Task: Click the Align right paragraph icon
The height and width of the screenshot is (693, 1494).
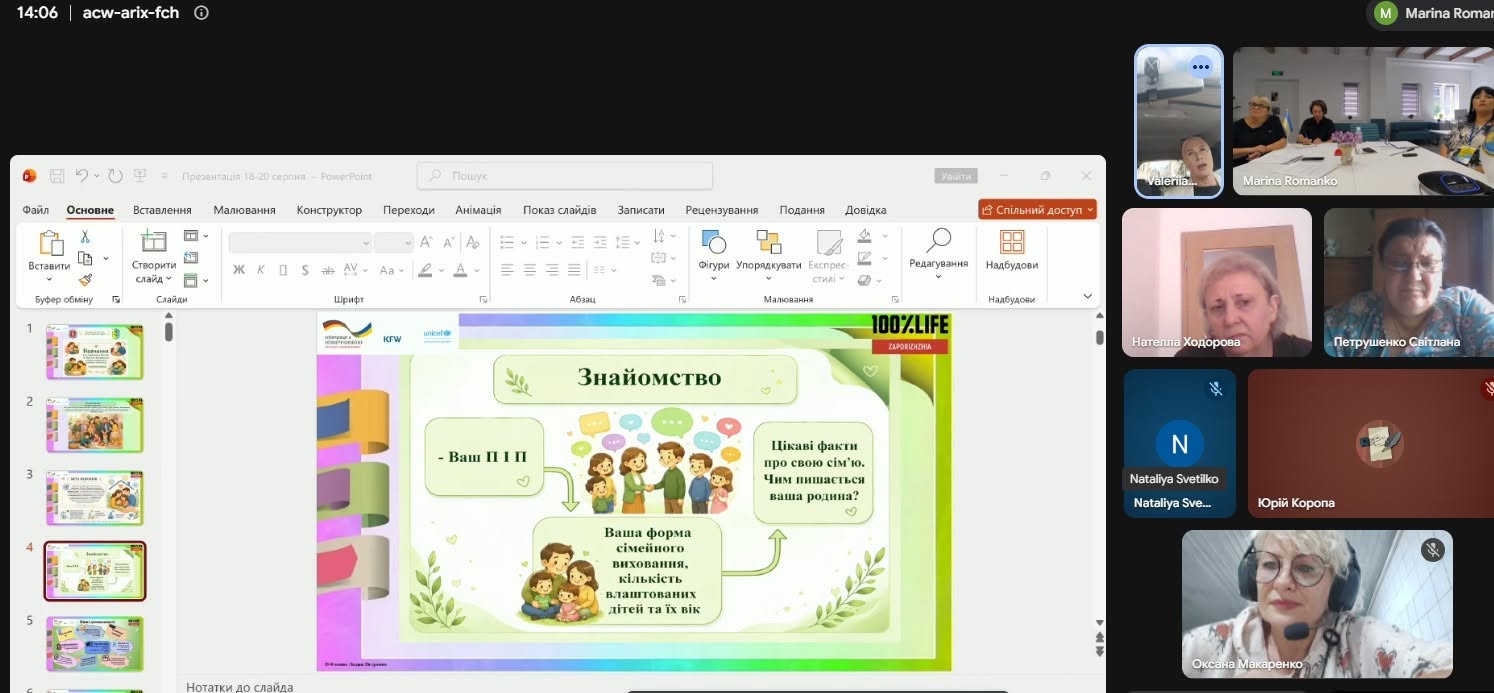Action: (552, 270)
